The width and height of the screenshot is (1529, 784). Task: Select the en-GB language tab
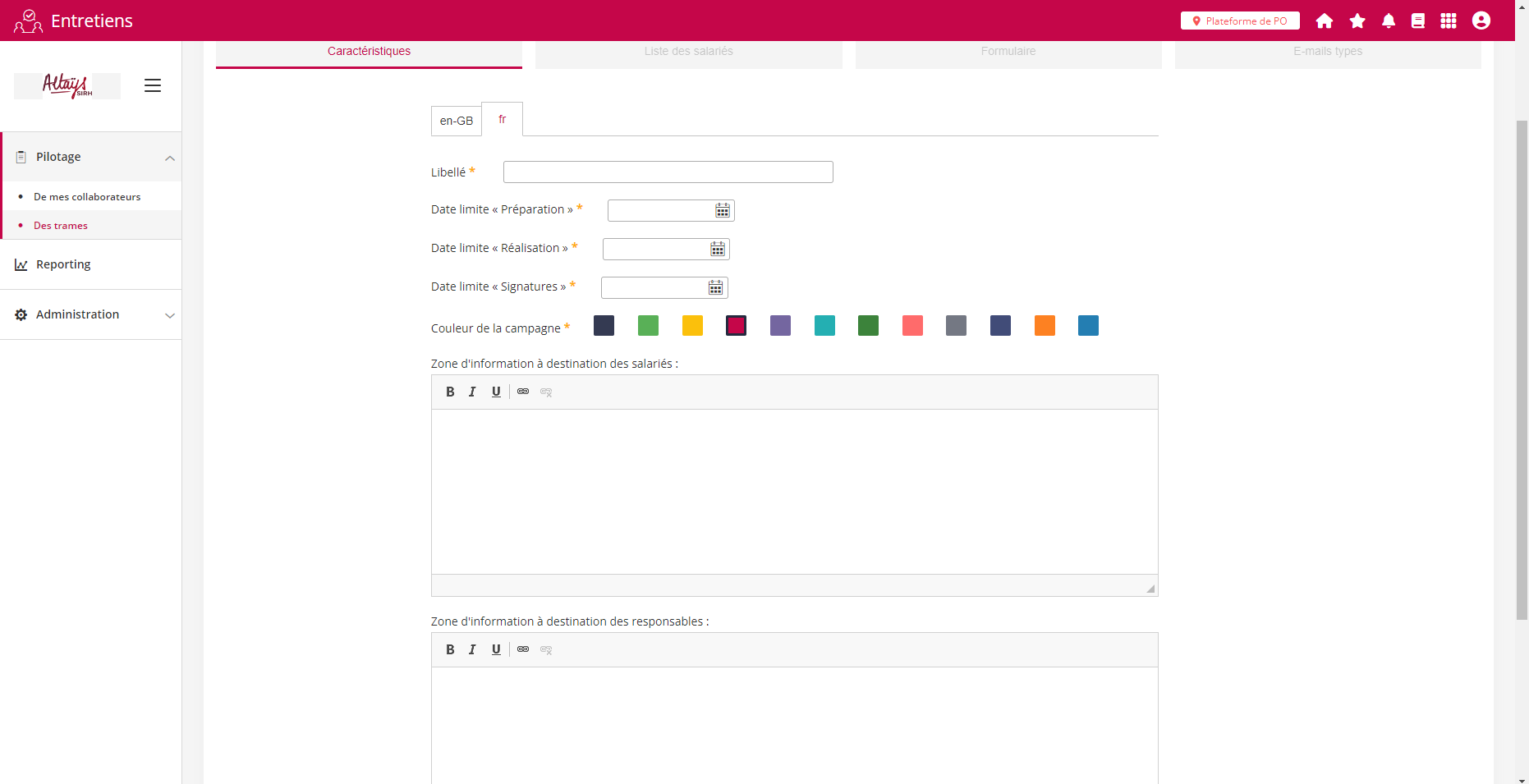456,121
